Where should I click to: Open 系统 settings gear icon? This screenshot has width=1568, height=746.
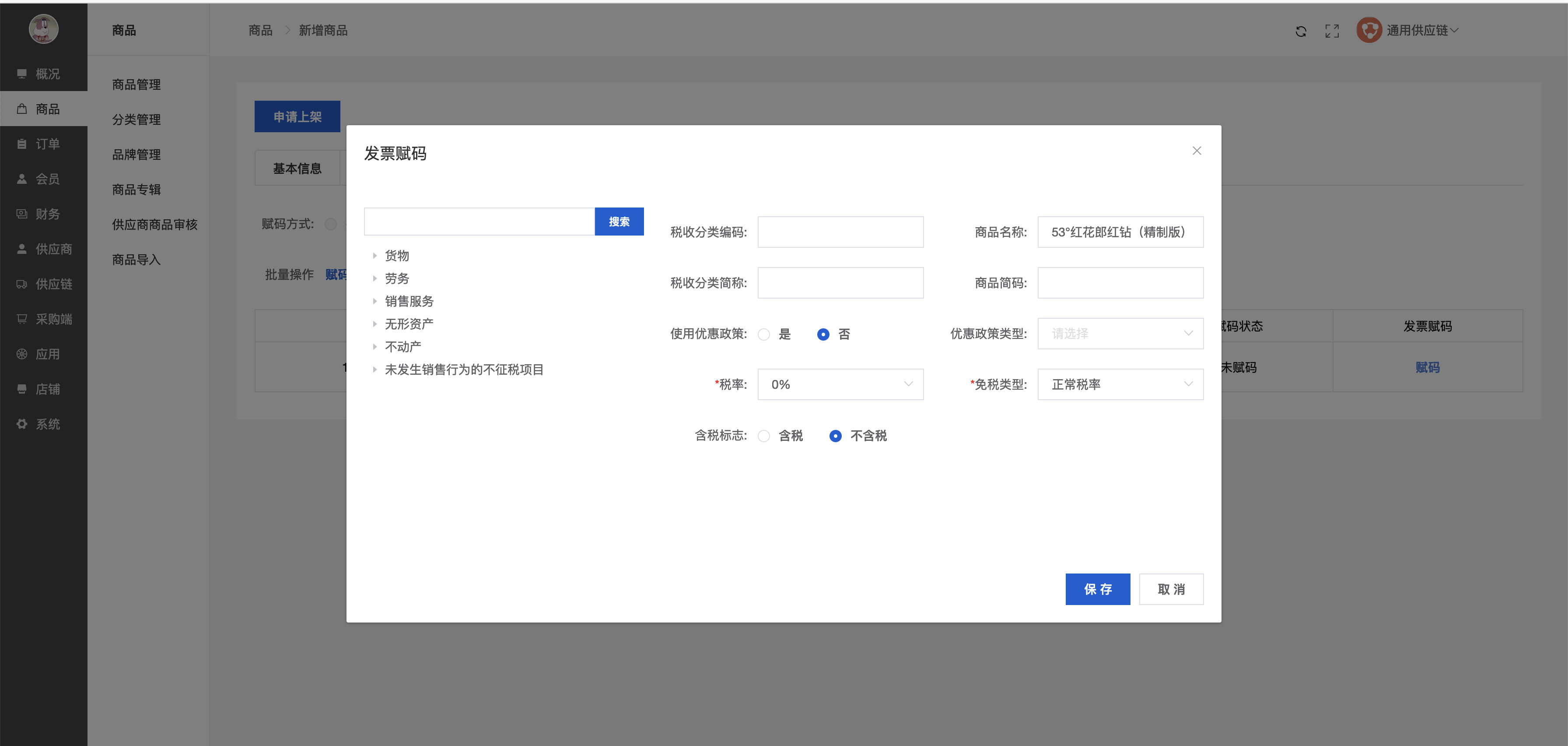point(22,424)
